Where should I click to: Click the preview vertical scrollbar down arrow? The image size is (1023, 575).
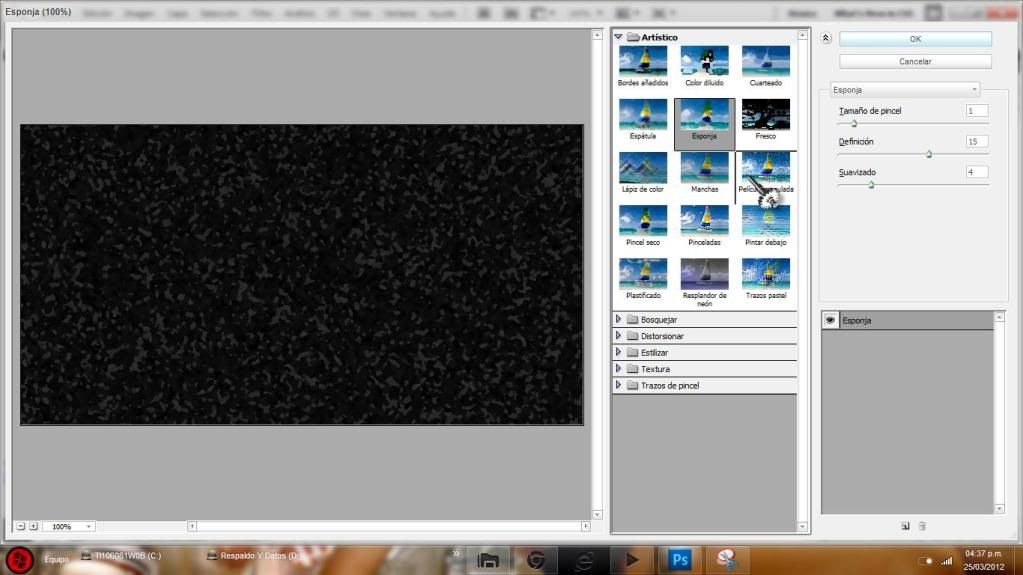[597, 514]
